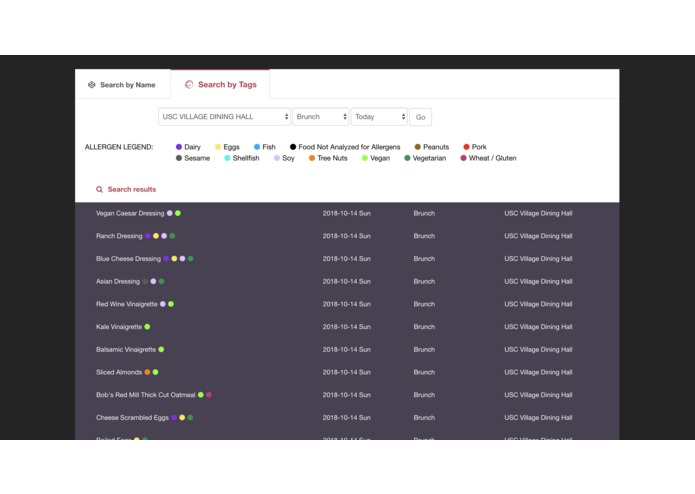Click the Vegan legend light green dot

(x=365, y=158)
